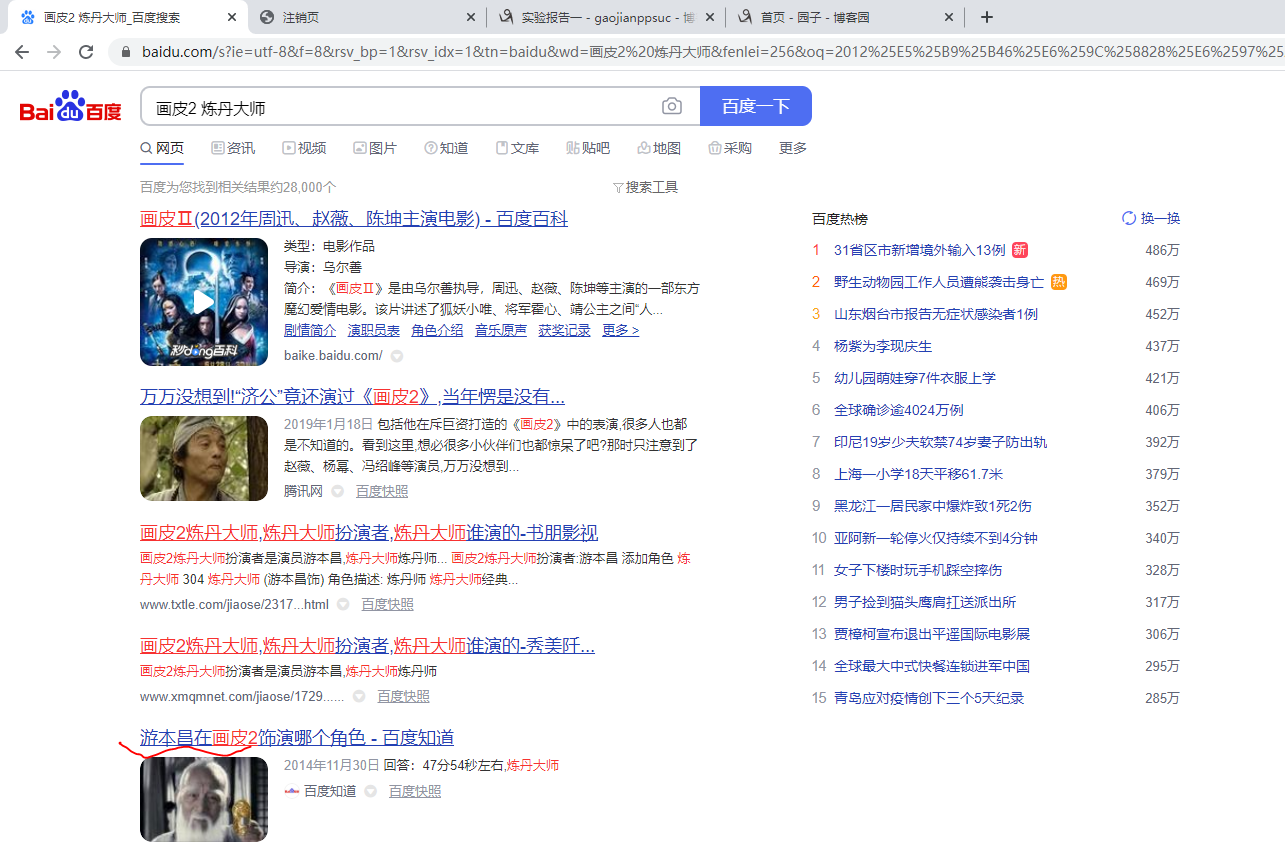This screenshot has width=1285, height=854.
Task: Open 秀美阡 炼丹大师扮演者 result
Action: point(367,645)
